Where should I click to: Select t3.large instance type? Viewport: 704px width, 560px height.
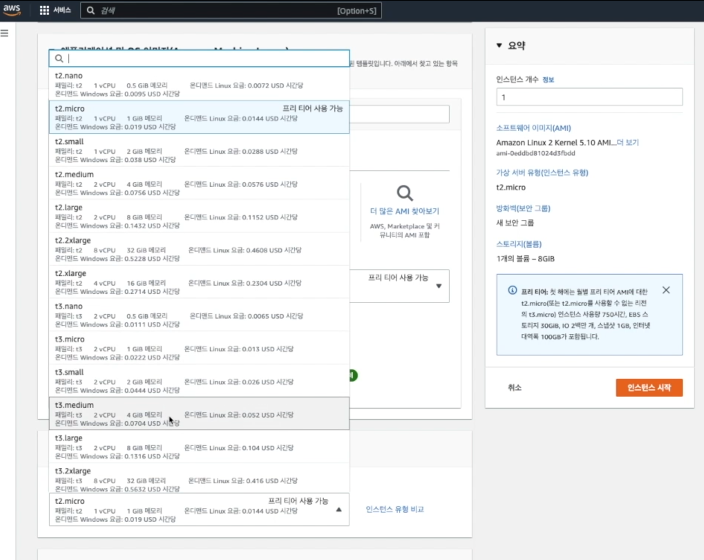[x=199, y=446]
